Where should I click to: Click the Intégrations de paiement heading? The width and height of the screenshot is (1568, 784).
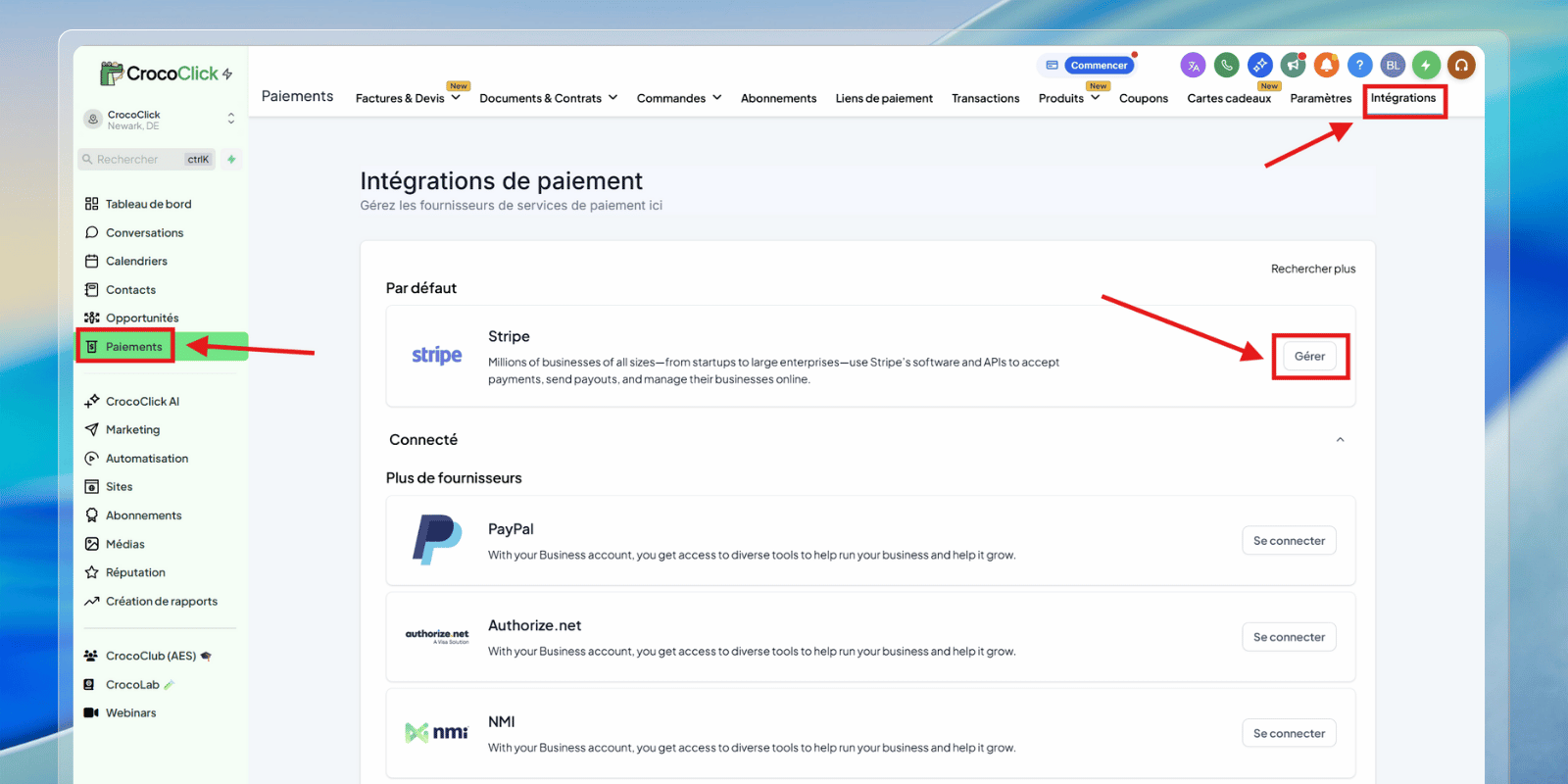[501, 181]
